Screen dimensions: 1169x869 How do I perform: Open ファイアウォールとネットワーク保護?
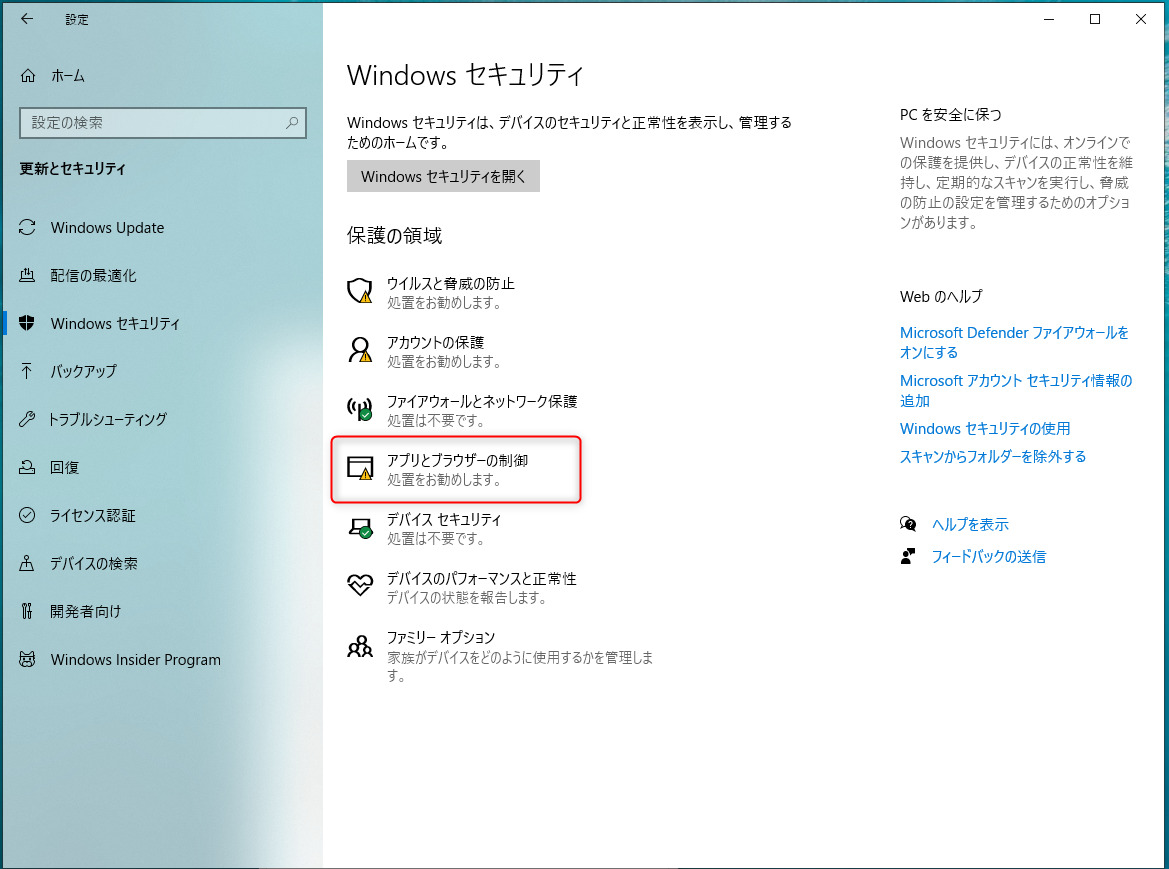pos(462,410)
